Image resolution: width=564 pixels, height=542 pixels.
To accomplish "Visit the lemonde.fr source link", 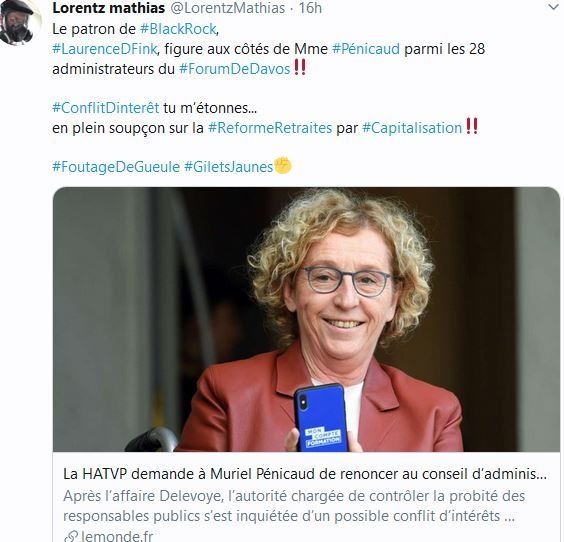I will pyautogui.click(x=117, y=536).
